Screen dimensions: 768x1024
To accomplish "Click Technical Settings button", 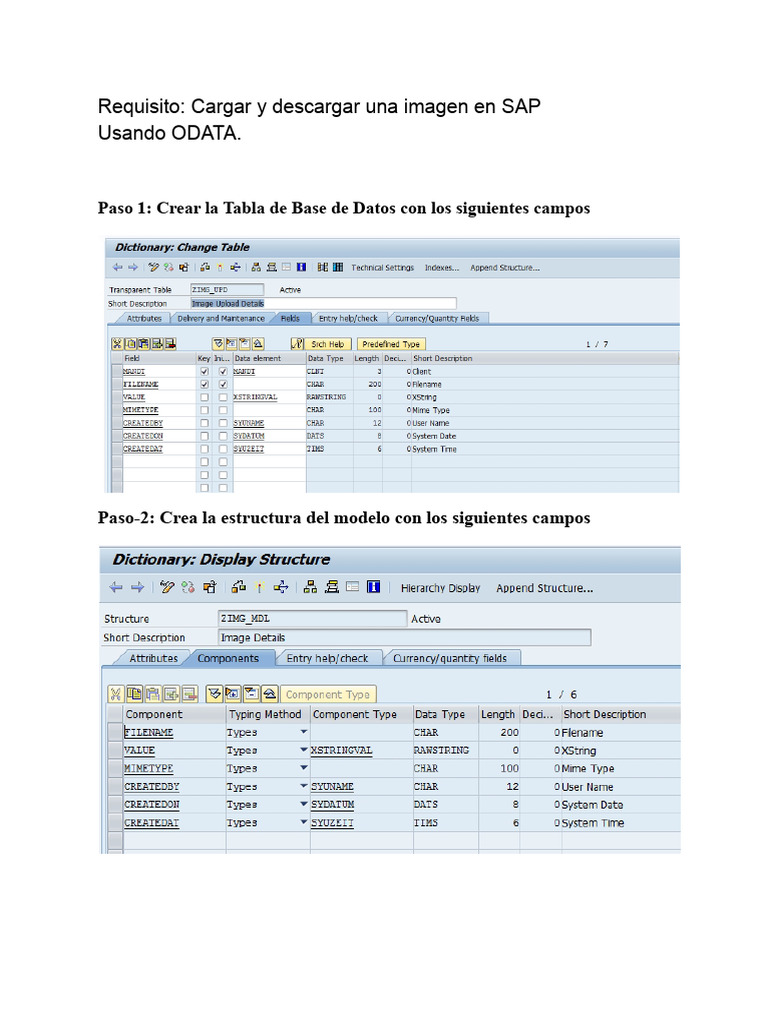I will 383,268.
